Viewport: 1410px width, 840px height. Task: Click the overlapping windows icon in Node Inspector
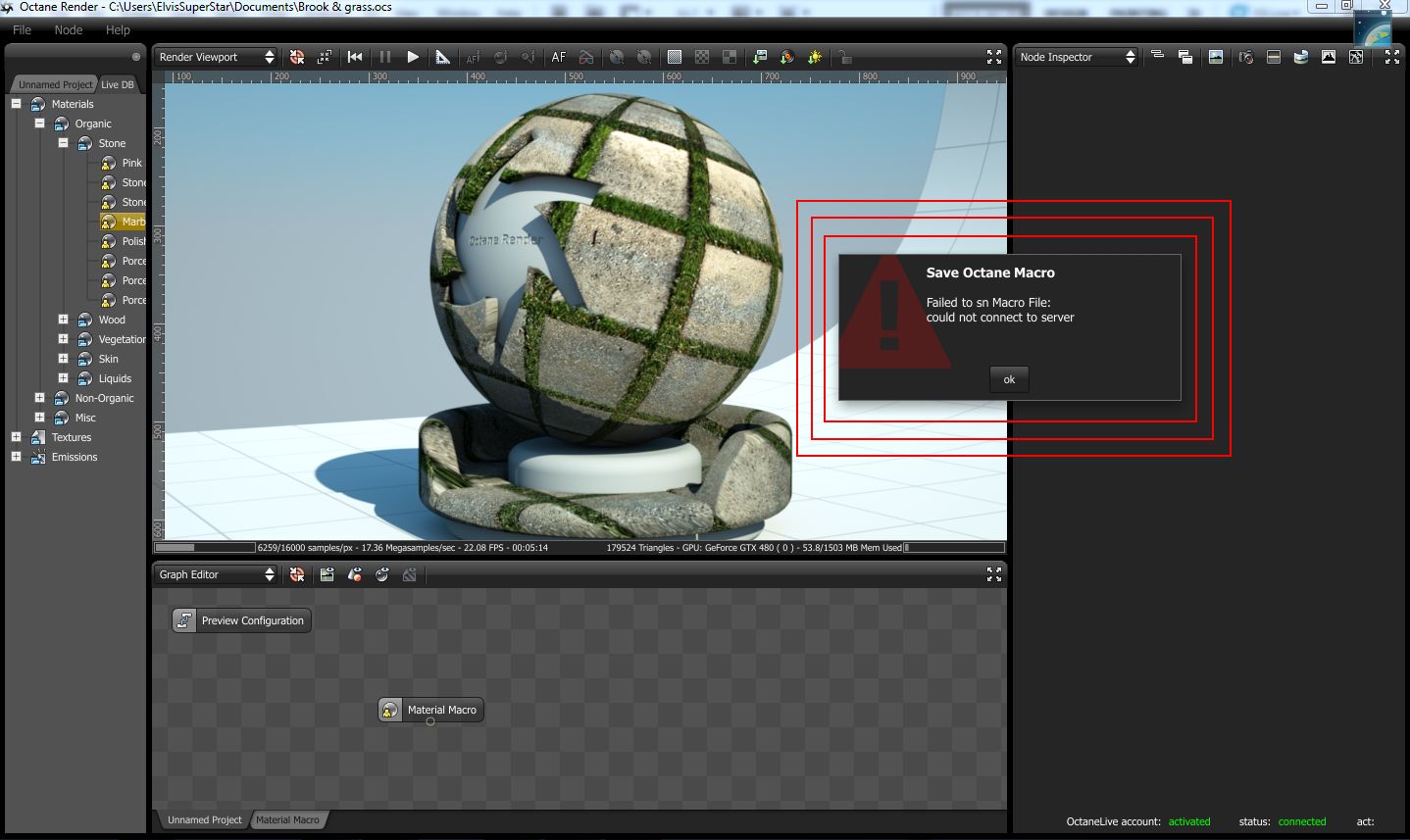[x=1185, y=57]
